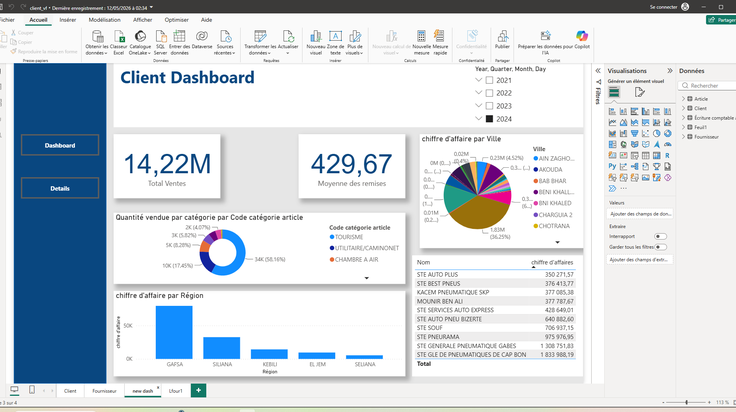Click the Details navigation button
736x412 pixels.
point(60,188)
